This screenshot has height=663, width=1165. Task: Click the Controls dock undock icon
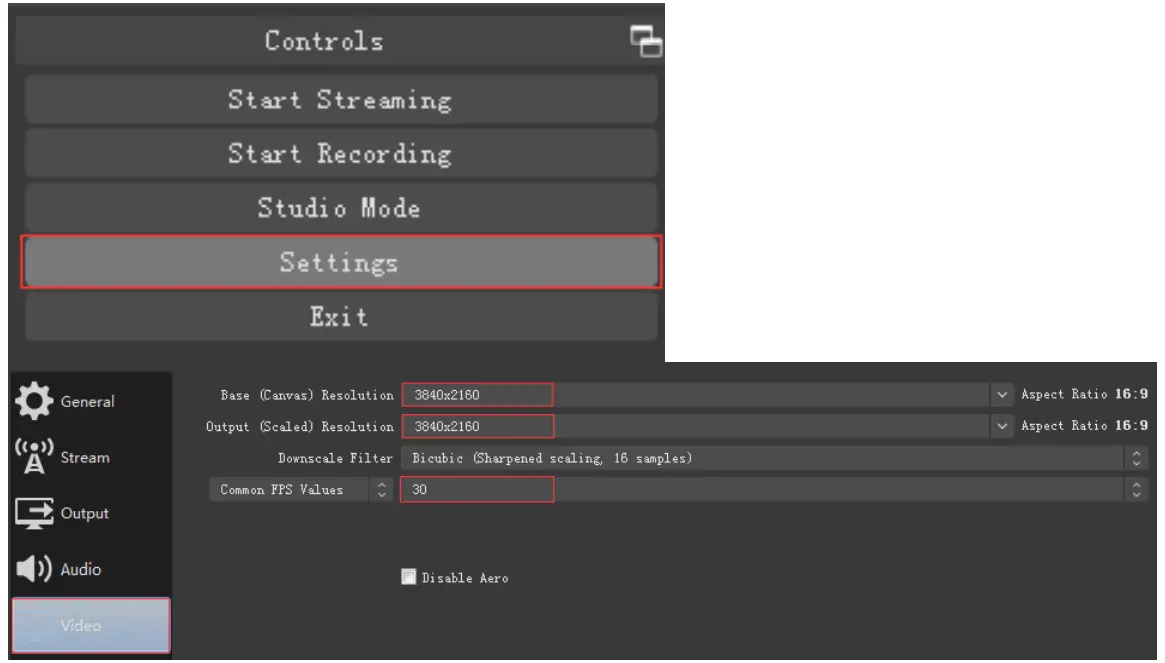[646, 42]
